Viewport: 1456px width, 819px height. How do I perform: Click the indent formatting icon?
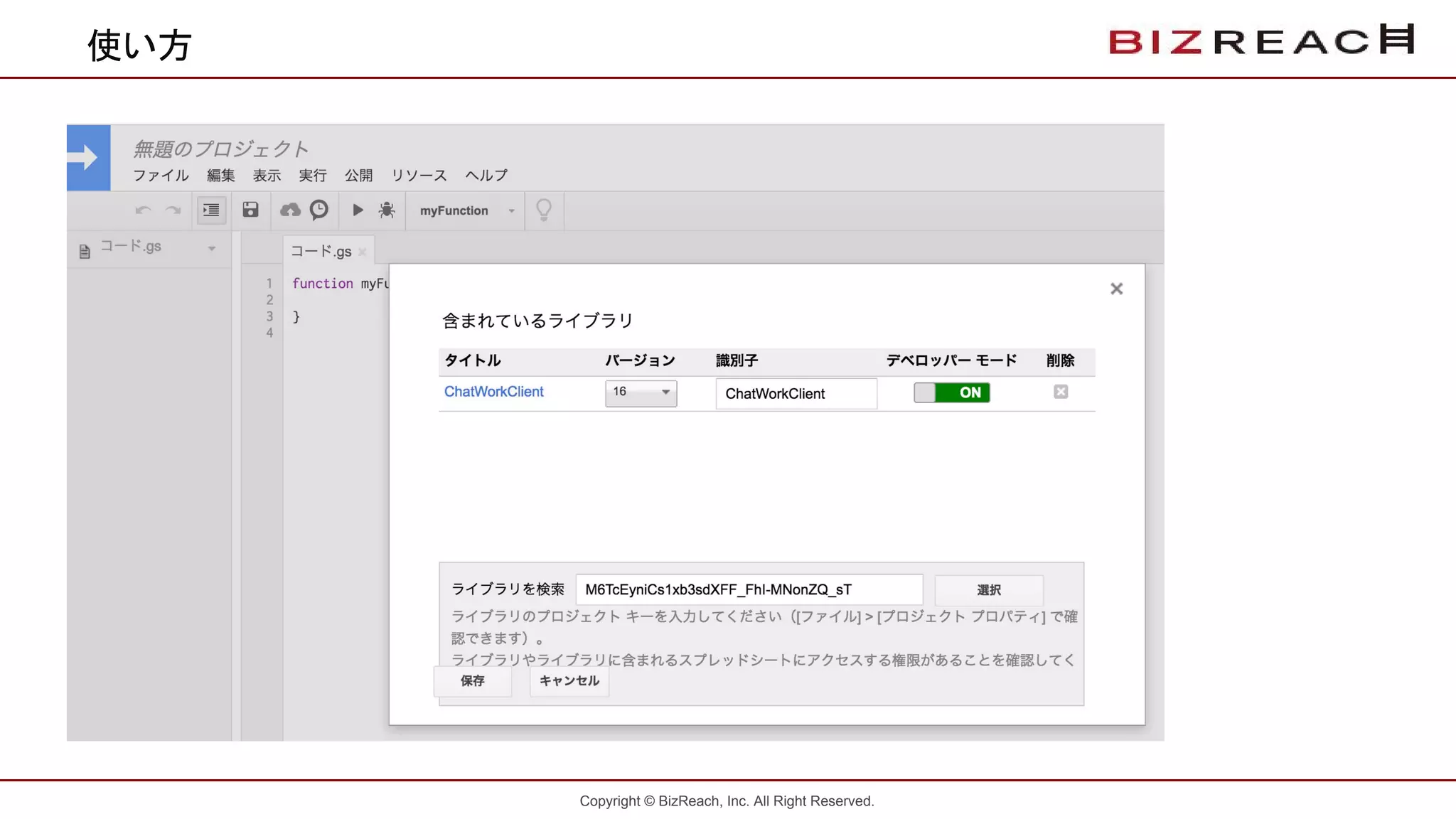click(x=211, y=210)
